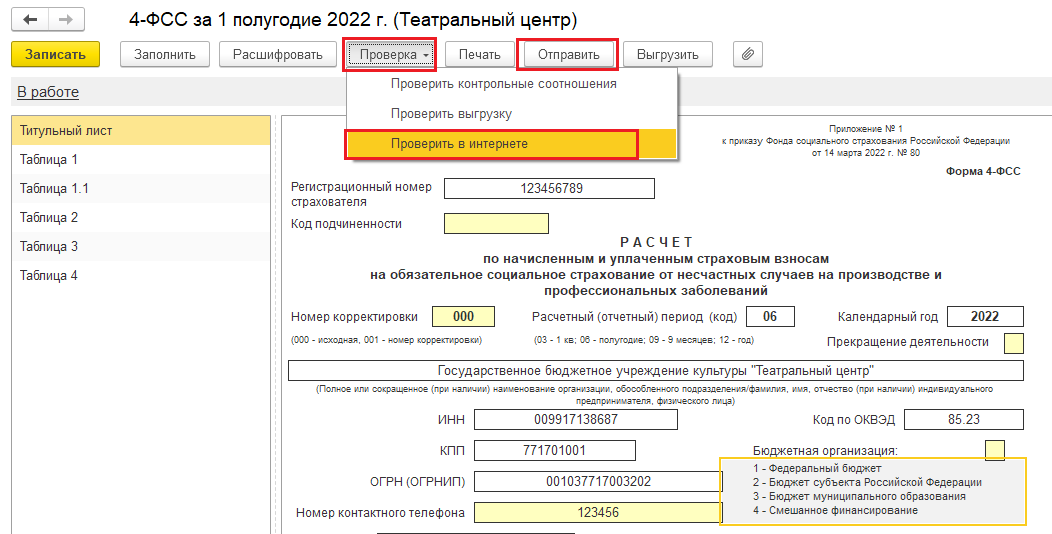
Task: Click the text 4 - Смешанное финансирование
Action: (835, 511)
